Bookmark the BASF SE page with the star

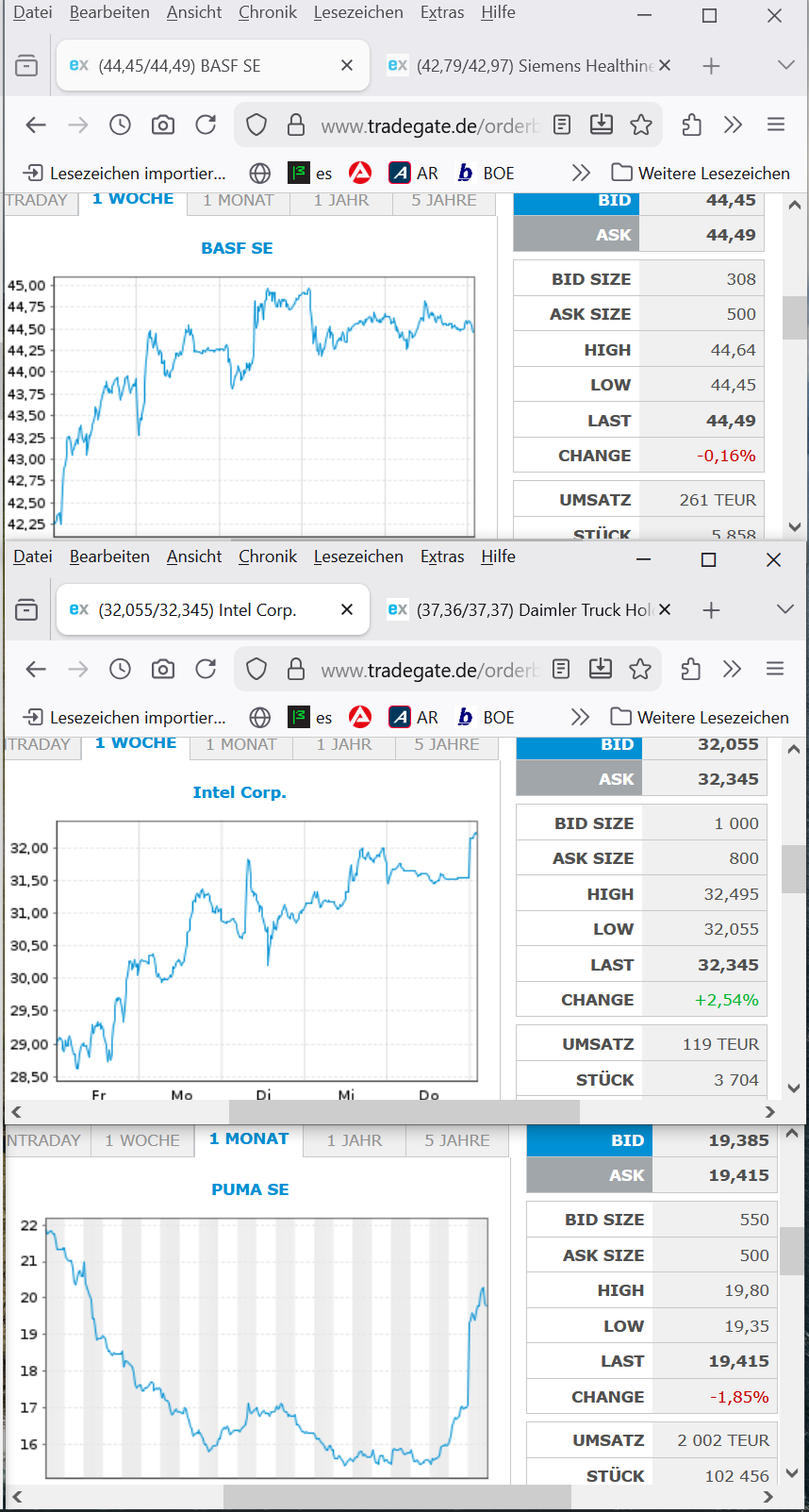[641, 125]
